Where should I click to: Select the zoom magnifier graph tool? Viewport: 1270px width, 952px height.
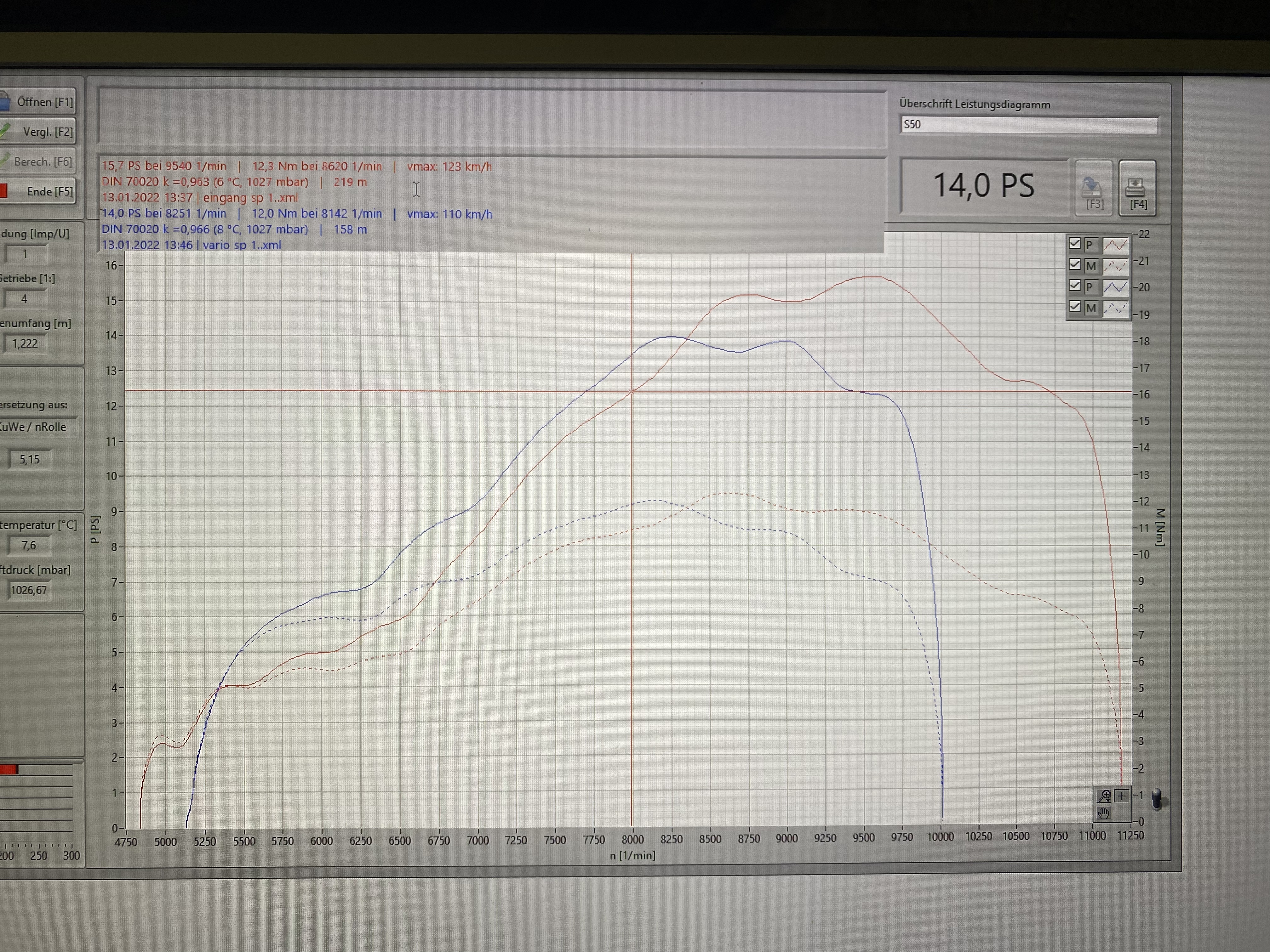coord(1105,796)
